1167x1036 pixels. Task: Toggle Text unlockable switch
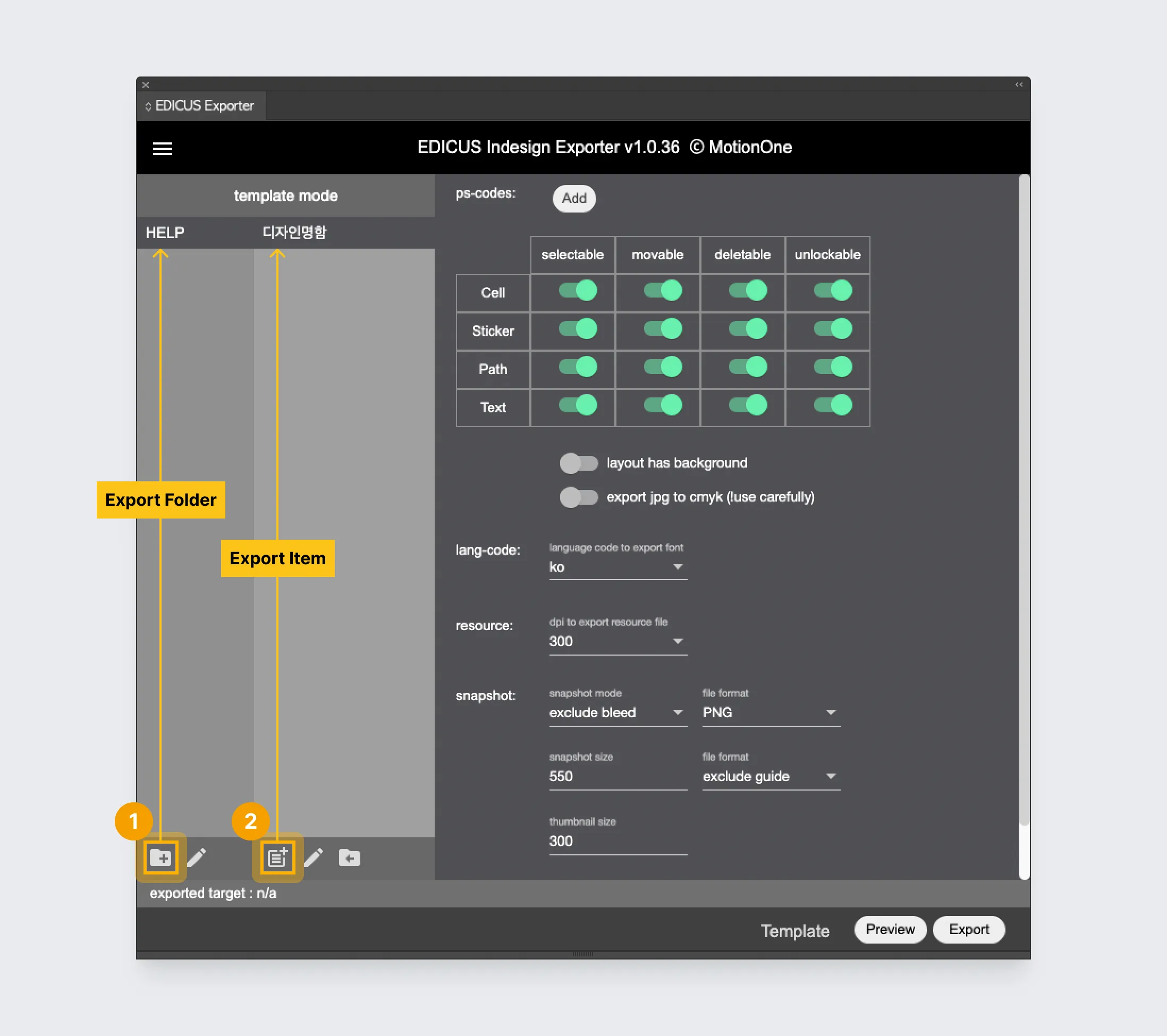click(x=833, y=405)
